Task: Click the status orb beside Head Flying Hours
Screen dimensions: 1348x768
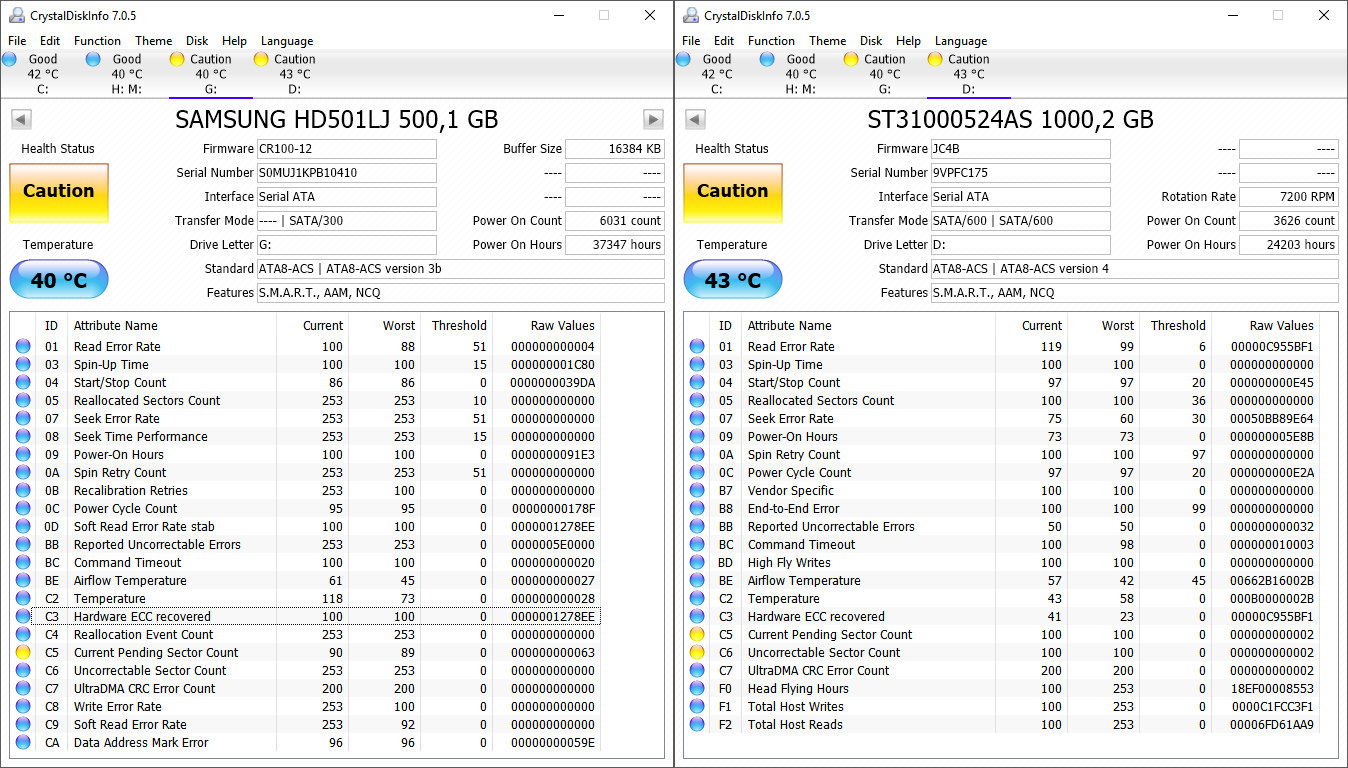Action: pos(697,689)
